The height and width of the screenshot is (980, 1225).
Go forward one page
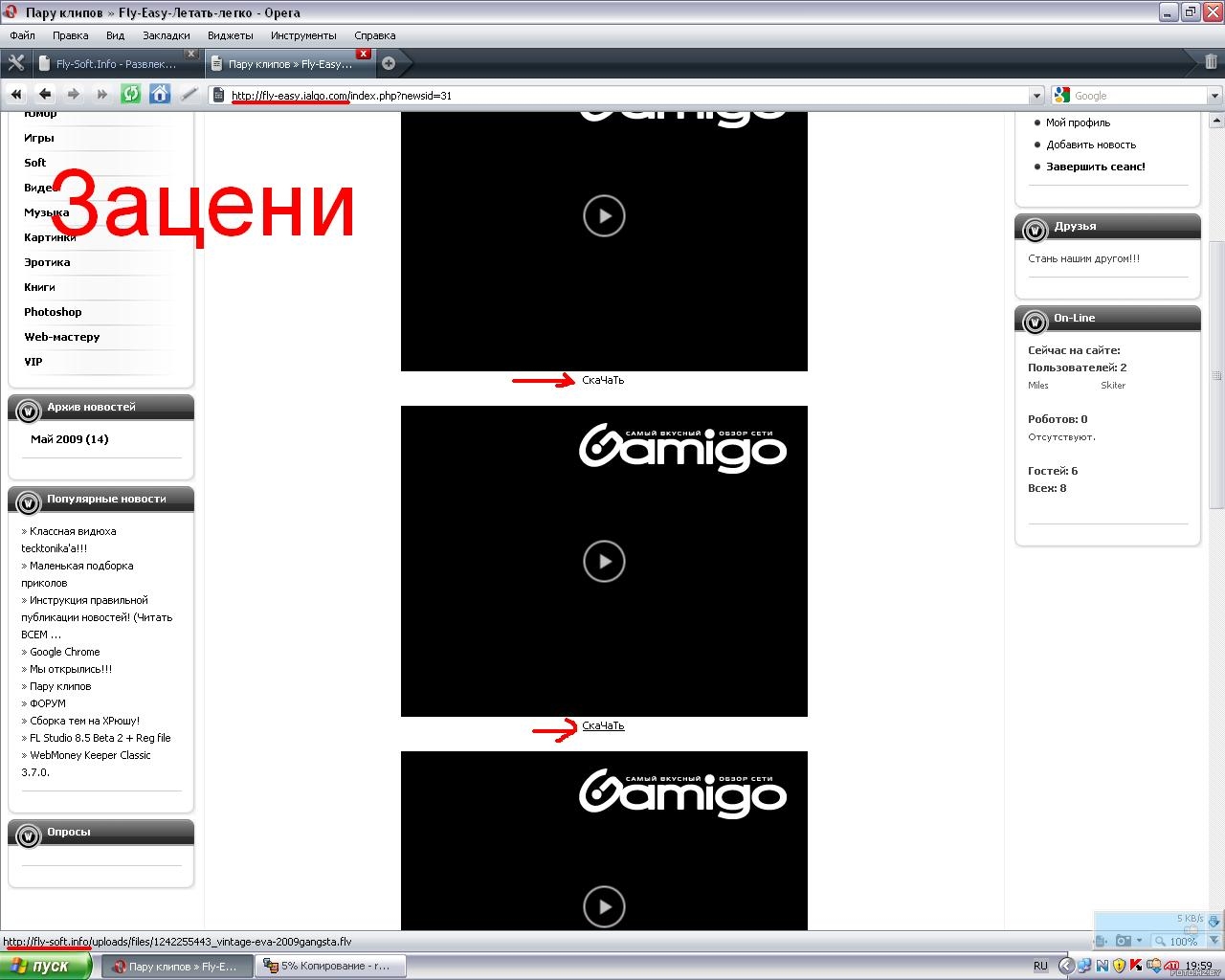74,95
